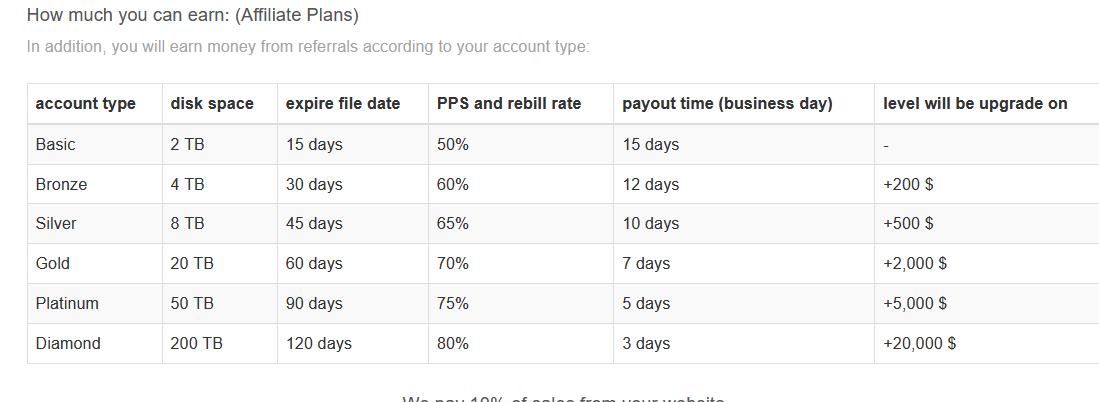Click the 'level will be upgrade on' header
This screenshot has width=1099, height=402.
click(x=987, y=104)
